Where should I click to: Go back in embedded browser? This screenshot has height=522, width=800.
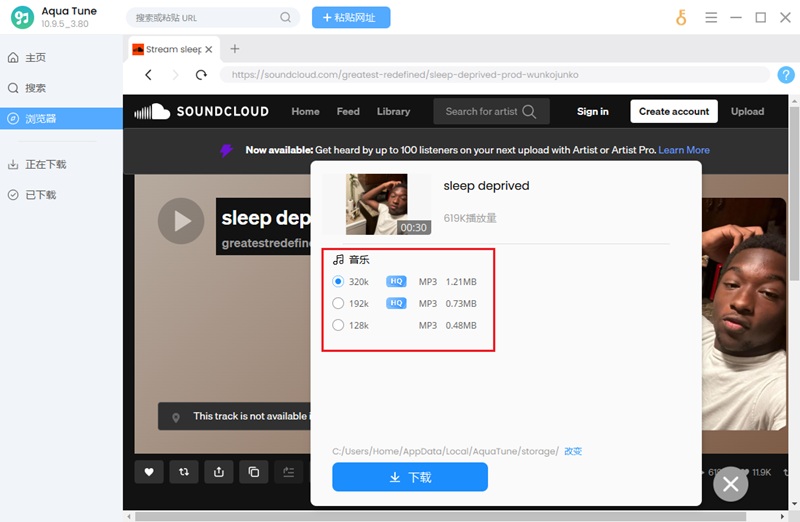pyautogui.click(x=148, y=75)
